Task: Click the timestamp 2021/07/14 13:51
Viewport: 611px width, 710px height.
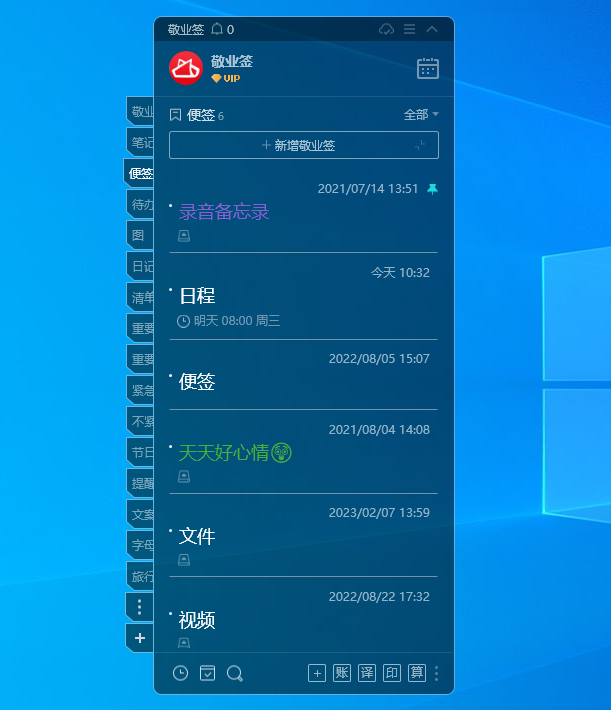Action: [368, 189]
